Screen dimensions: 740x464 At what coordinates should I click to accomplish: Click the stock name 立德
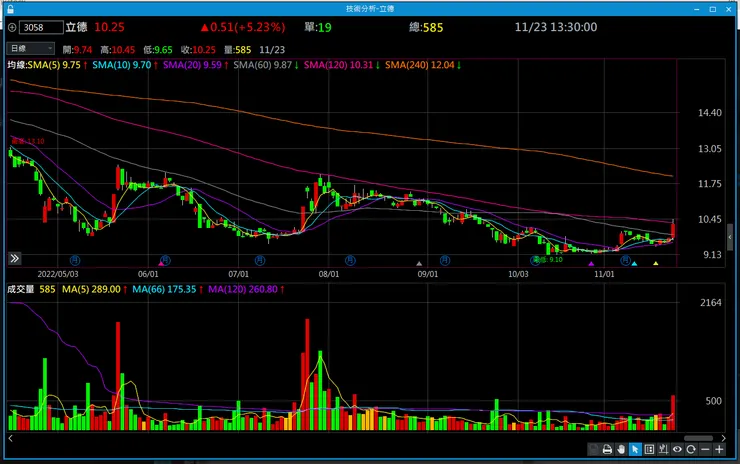[76, 27]
